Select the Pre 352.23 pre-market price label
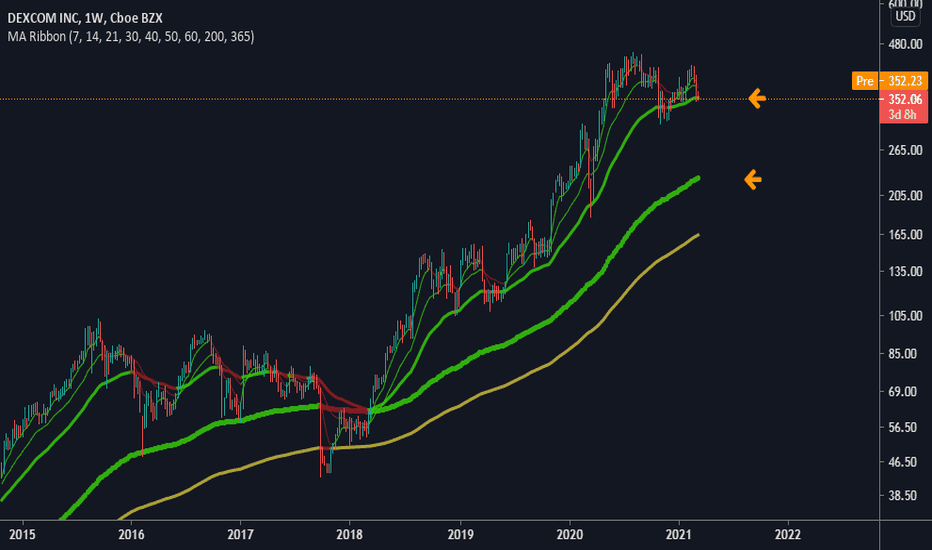The width and height of the screenshot is (932, 550). coord(889,81)
